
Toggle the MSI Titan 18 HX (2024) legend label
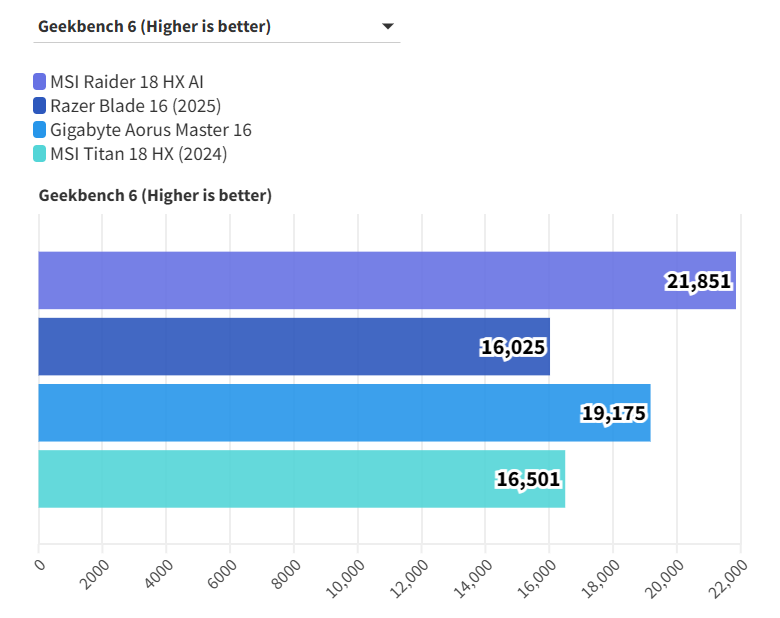(138, 153)
